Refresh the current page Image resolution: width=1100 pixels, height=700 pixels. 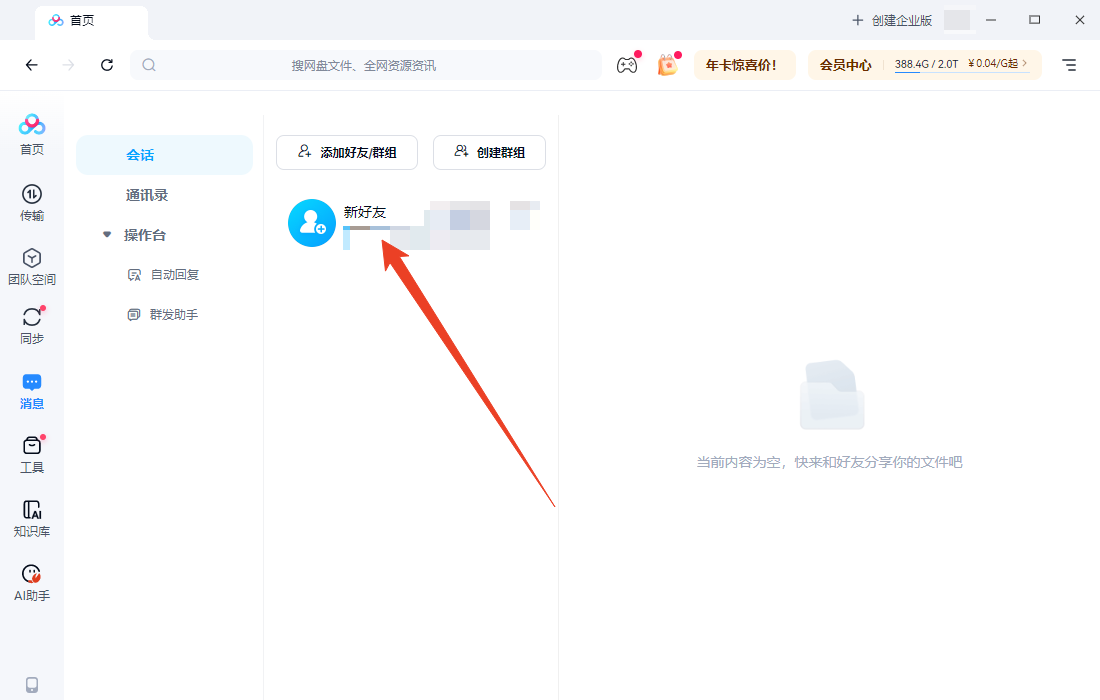(x=107, y=64)
